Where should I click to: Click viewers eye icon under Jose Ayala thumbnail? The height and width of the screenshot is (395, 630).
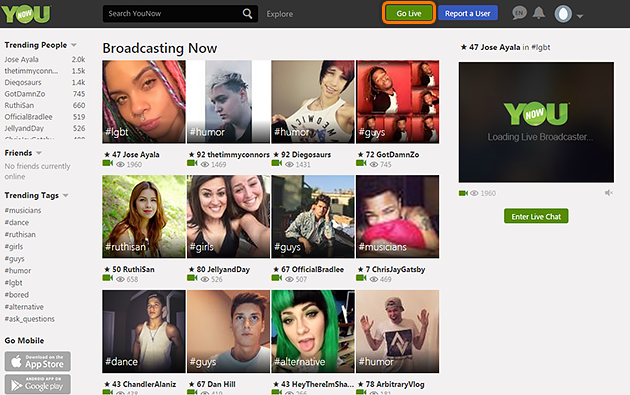(x=120, y=164)
